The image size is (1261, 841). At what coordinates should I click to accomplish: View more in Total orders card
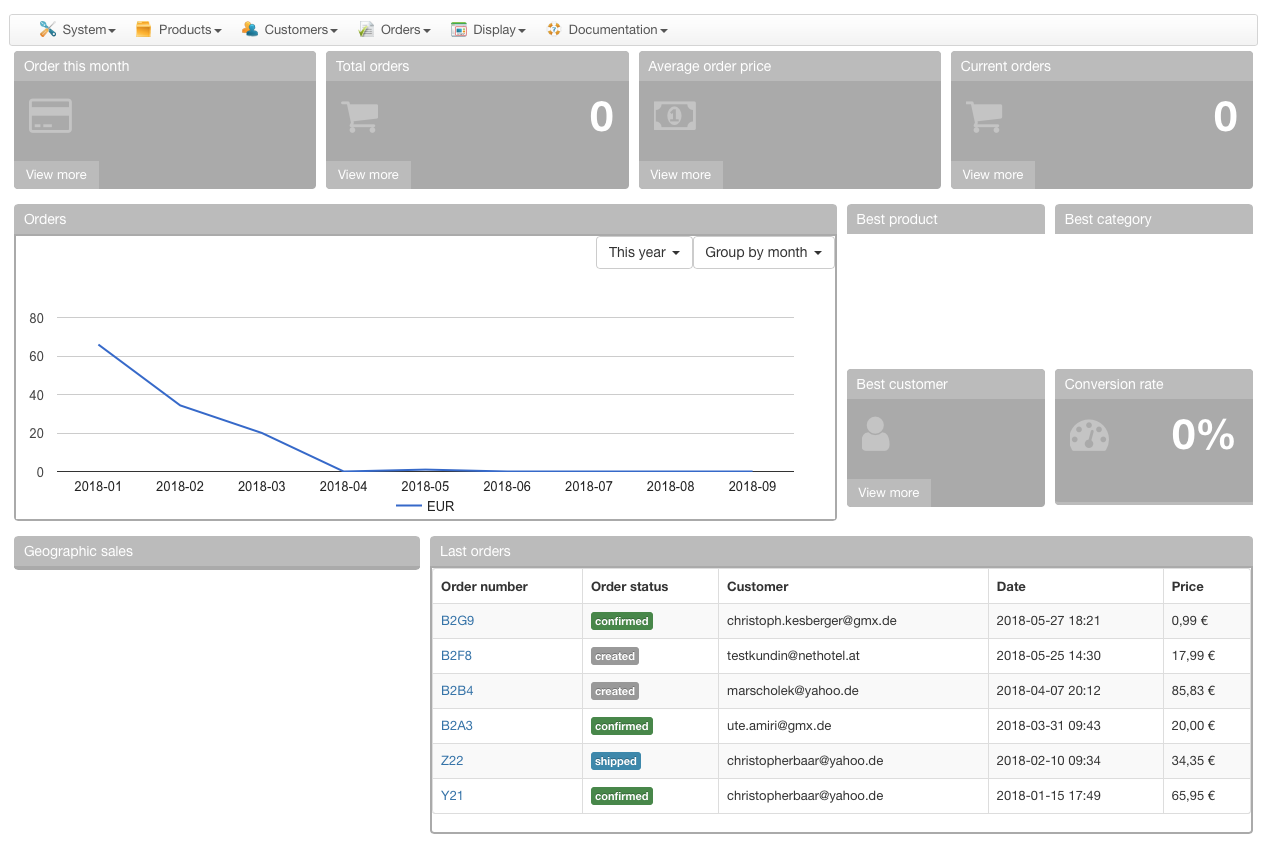[x=368, y=174]
